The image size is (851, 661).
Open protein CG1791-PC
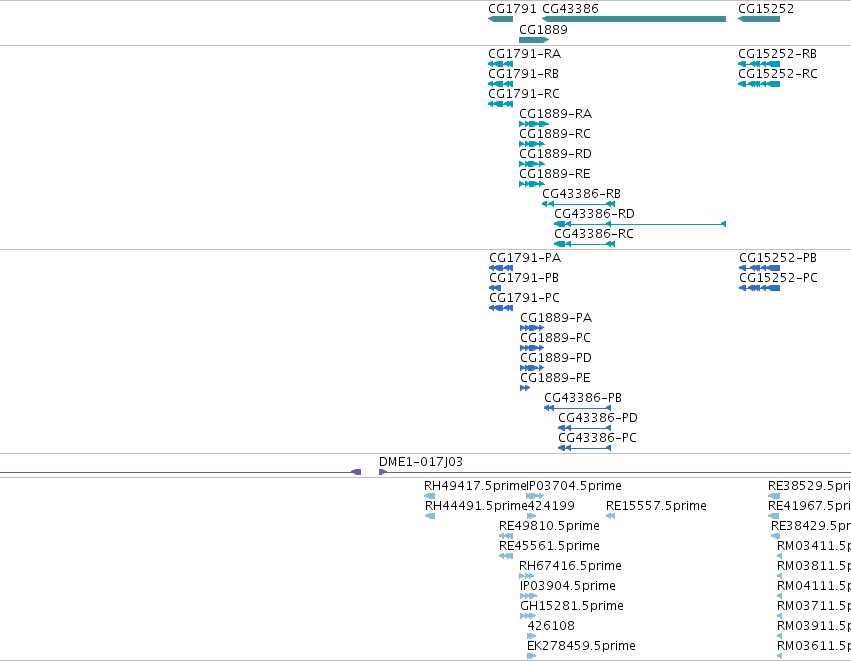tap(524, 298)
